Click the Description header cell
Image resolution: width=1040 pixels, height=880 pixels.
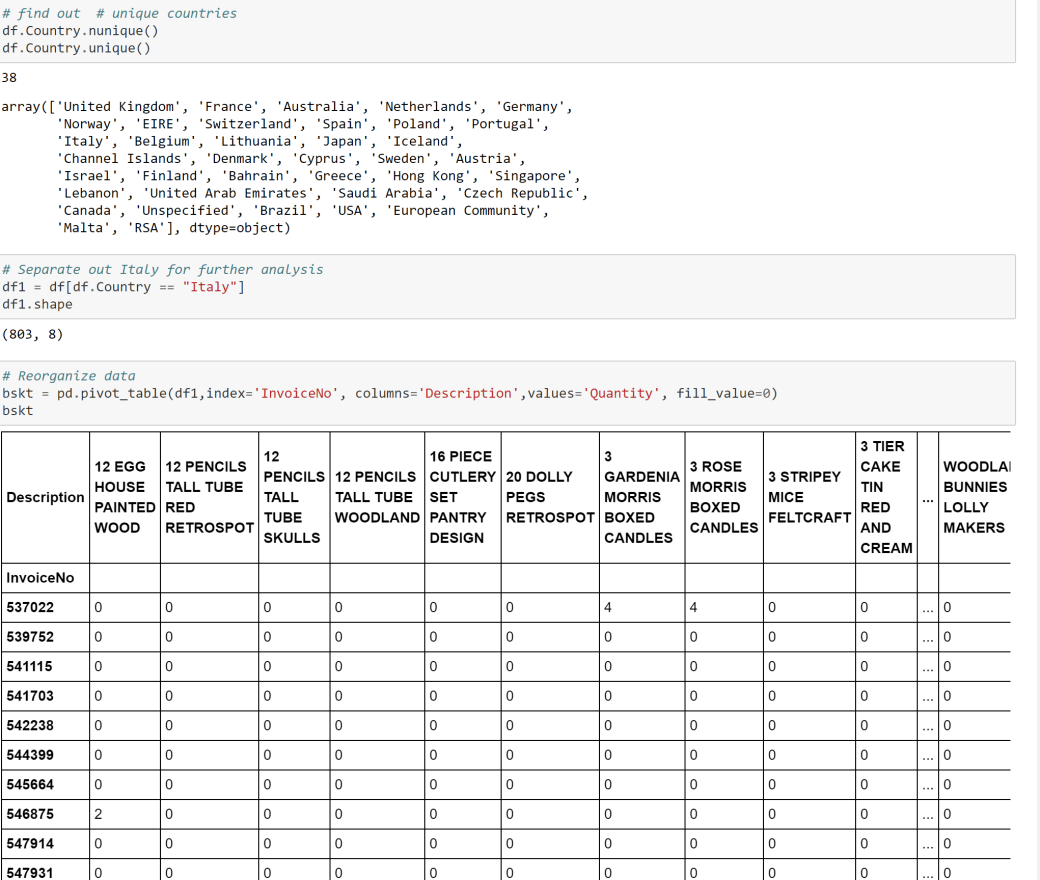click(45, 497)
